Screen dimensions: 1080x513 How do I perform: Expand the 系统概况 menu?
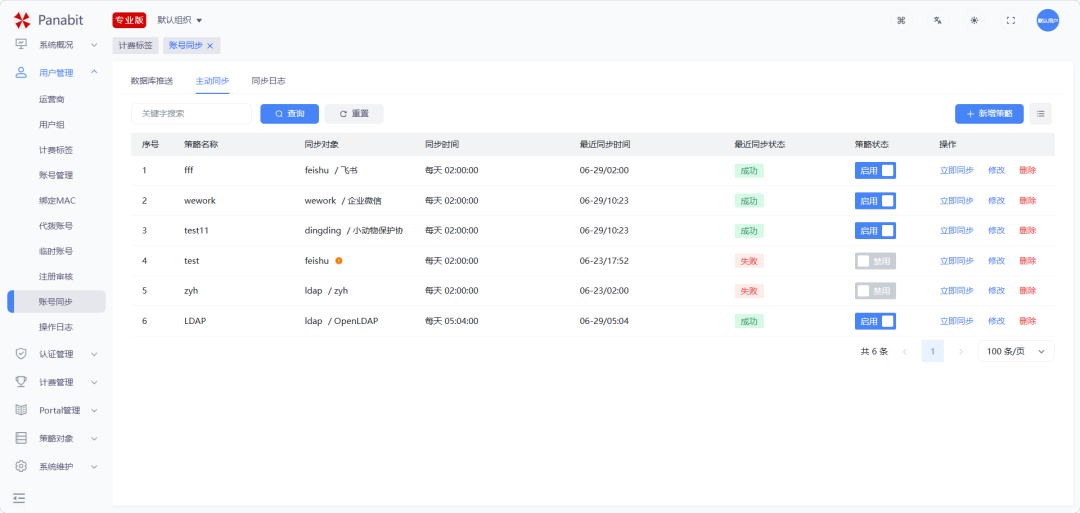click(x=94, y=45)
